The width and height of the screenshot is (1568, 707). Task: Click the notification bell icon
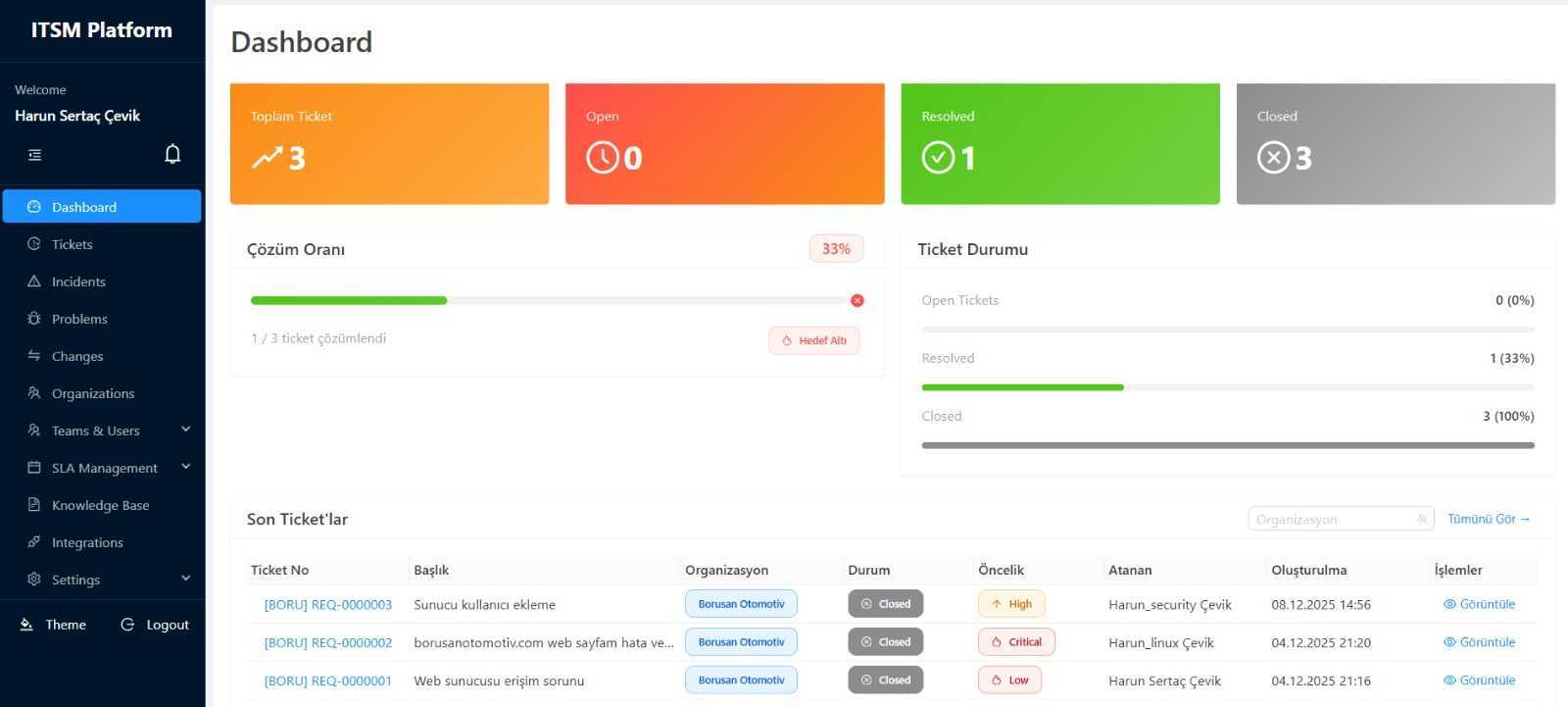(x=172, y=154)
